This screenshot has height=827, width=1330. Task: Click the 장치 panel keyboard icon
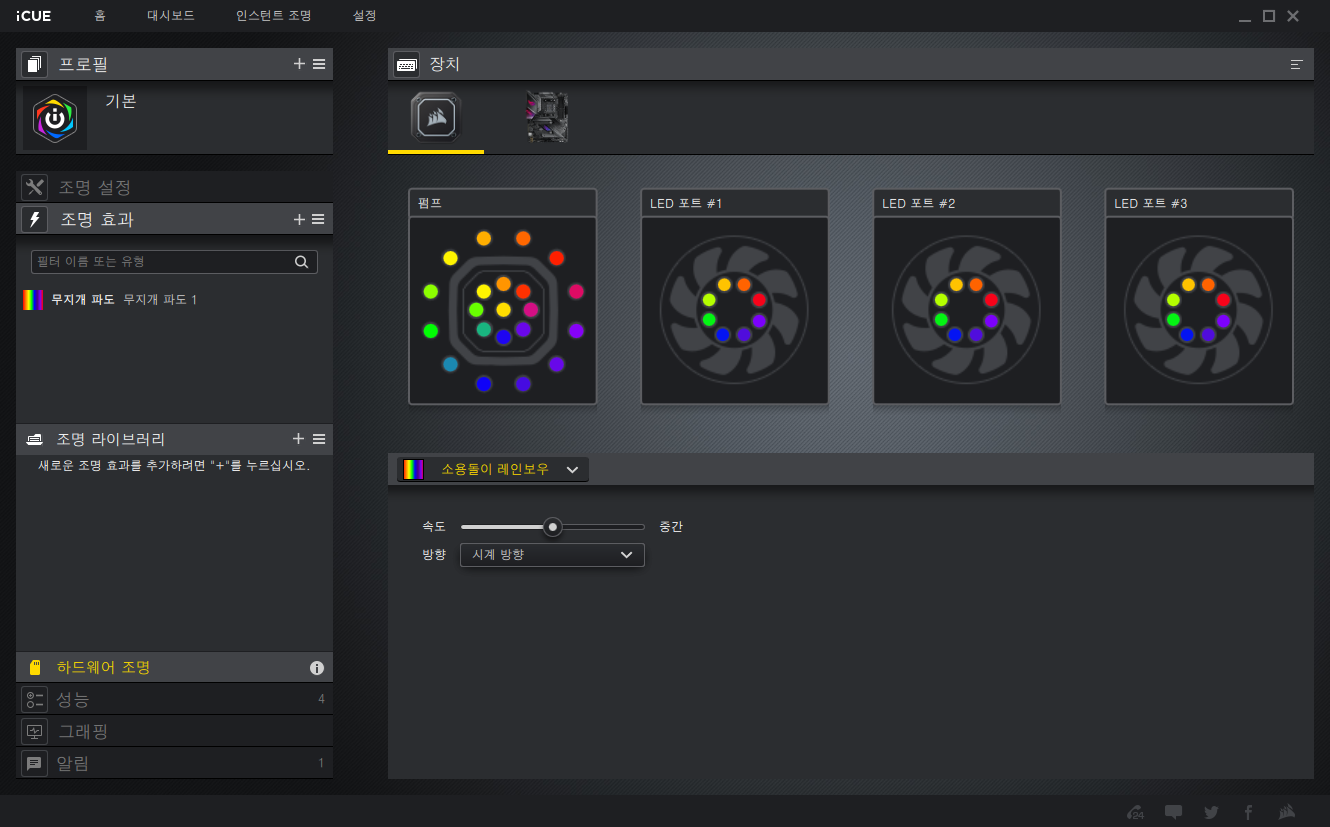(406, 64)
